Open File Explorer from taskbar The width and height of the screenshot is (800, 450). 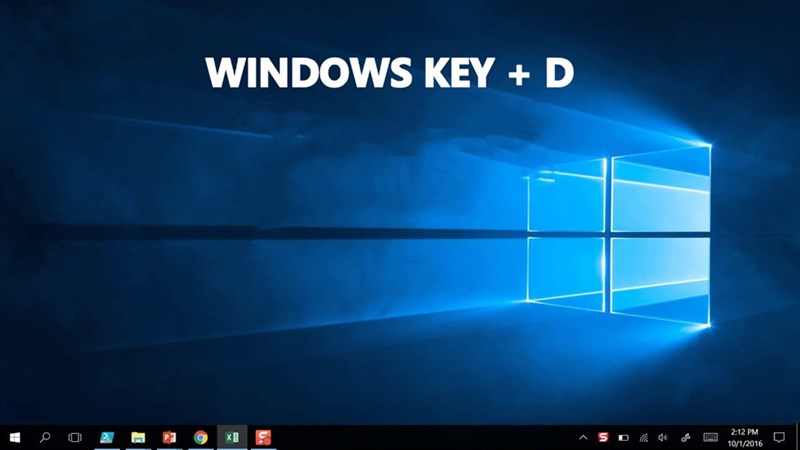138,437
